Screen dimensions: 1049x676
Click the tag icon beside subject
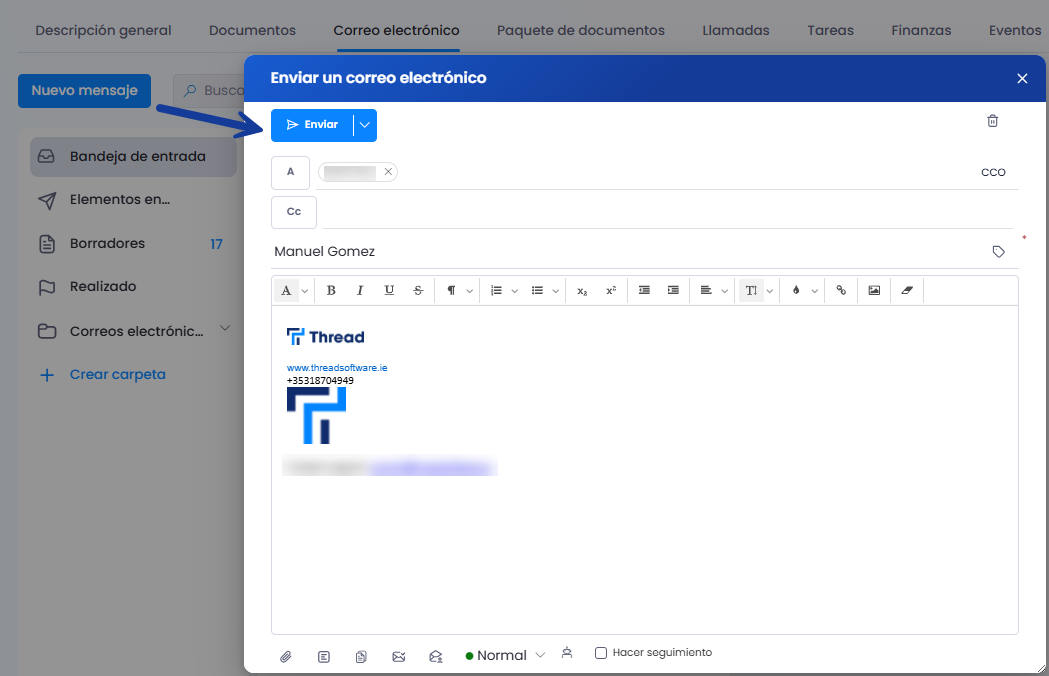[x=998, y=252]
